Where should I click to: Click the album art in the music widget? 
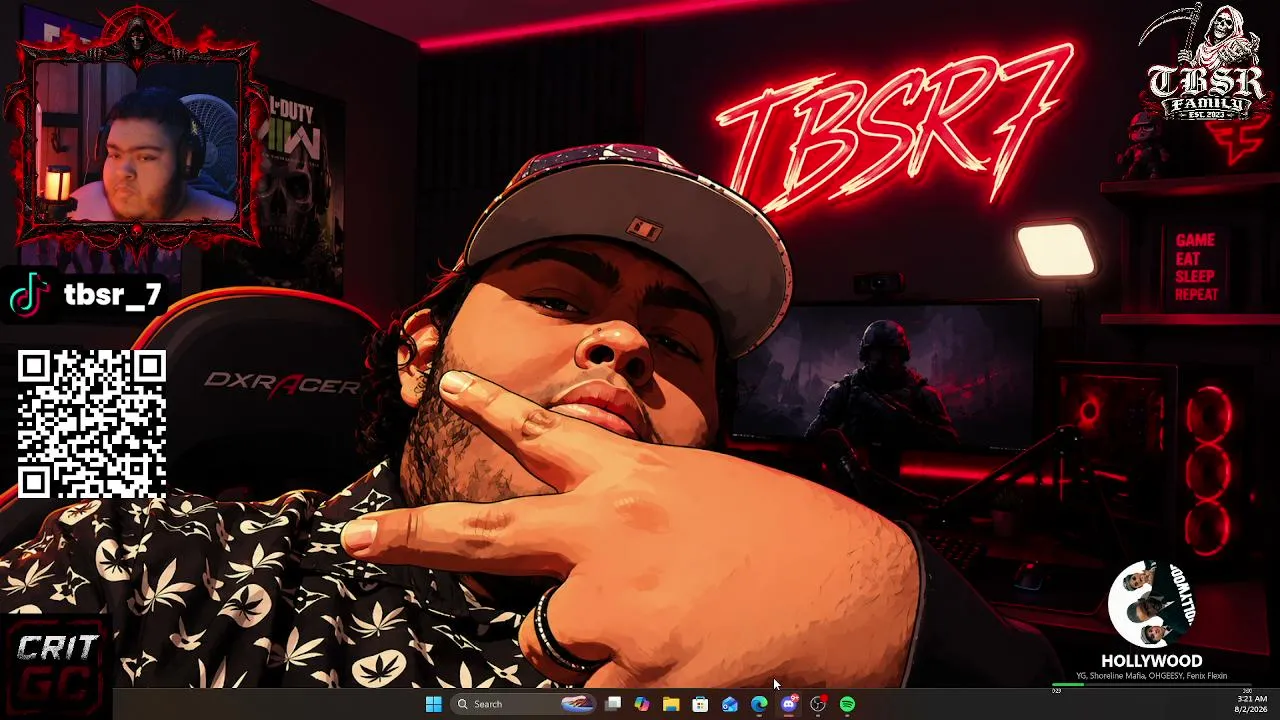(x=1151, y=604)
